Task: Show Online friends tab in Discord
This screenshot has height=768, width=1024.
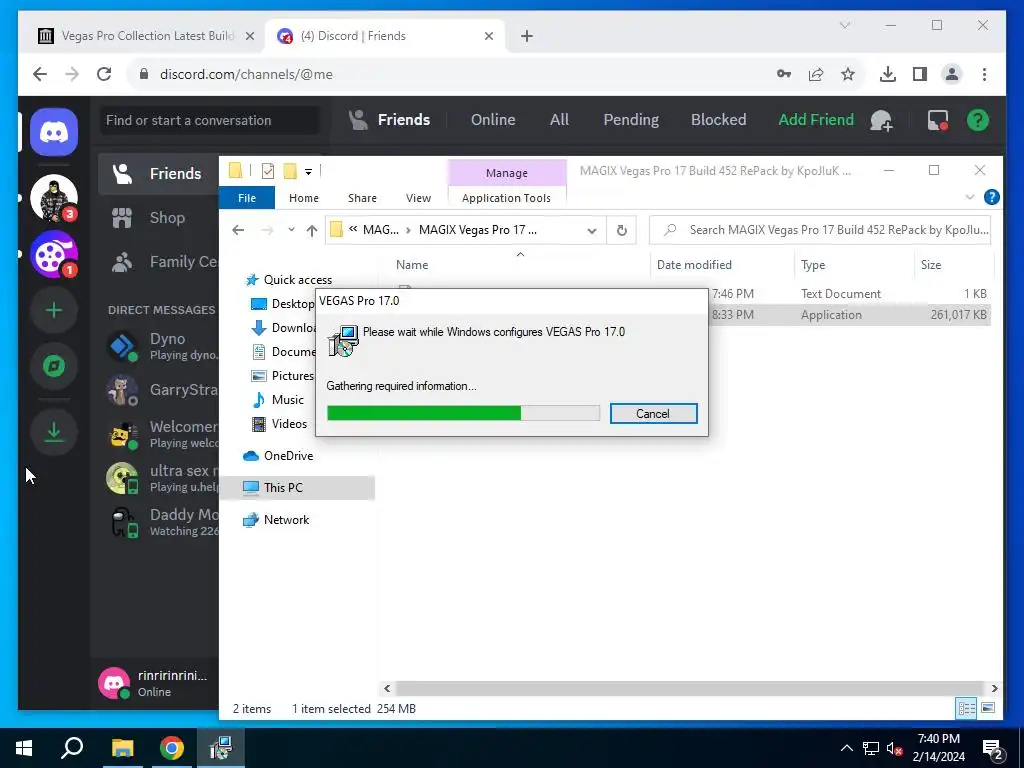Action: (x=493, y=120)
